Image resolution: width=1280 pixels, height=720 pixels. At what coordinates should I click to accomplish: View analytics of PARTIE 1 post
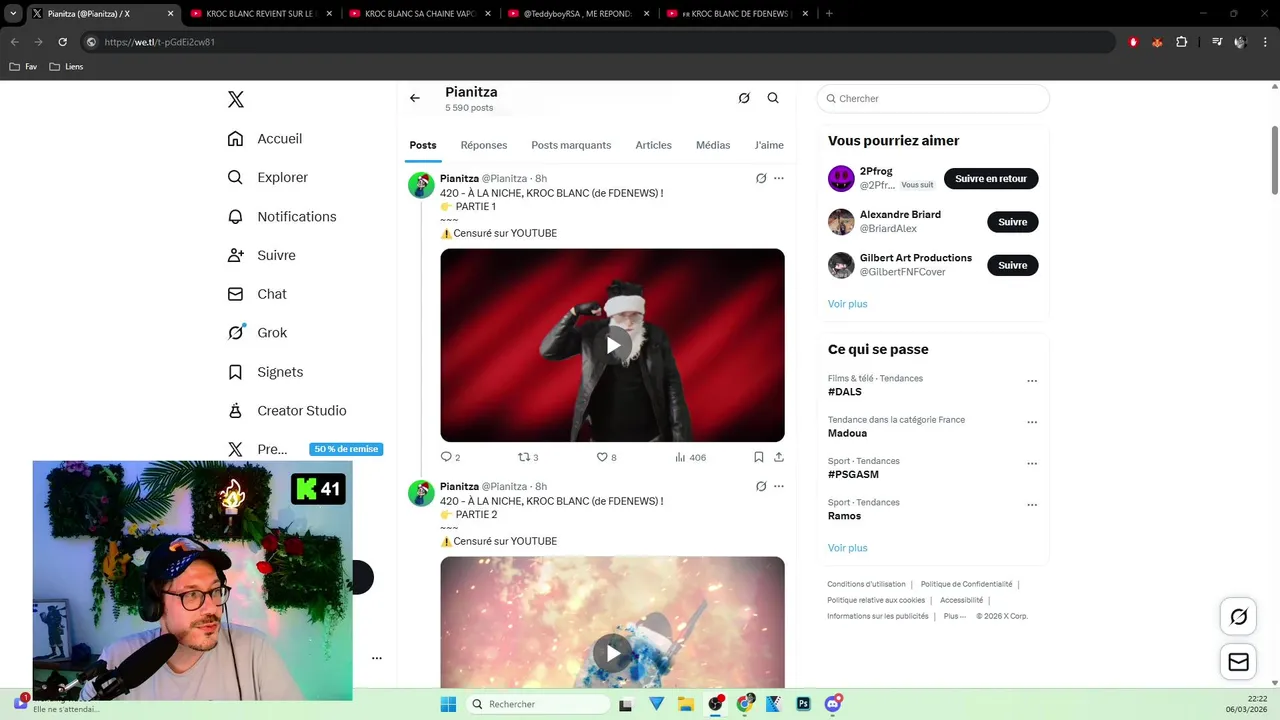690,457
